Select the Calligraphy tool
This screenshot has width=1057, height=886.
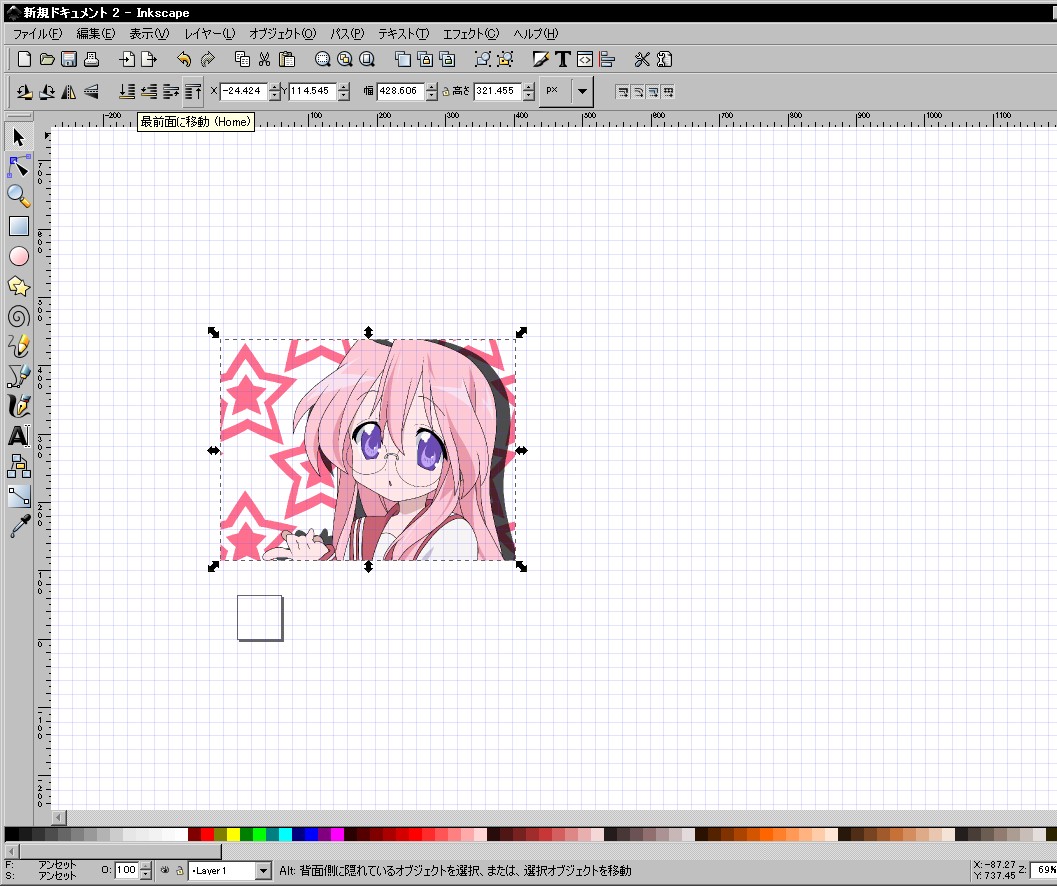click(x=18, y=406)
